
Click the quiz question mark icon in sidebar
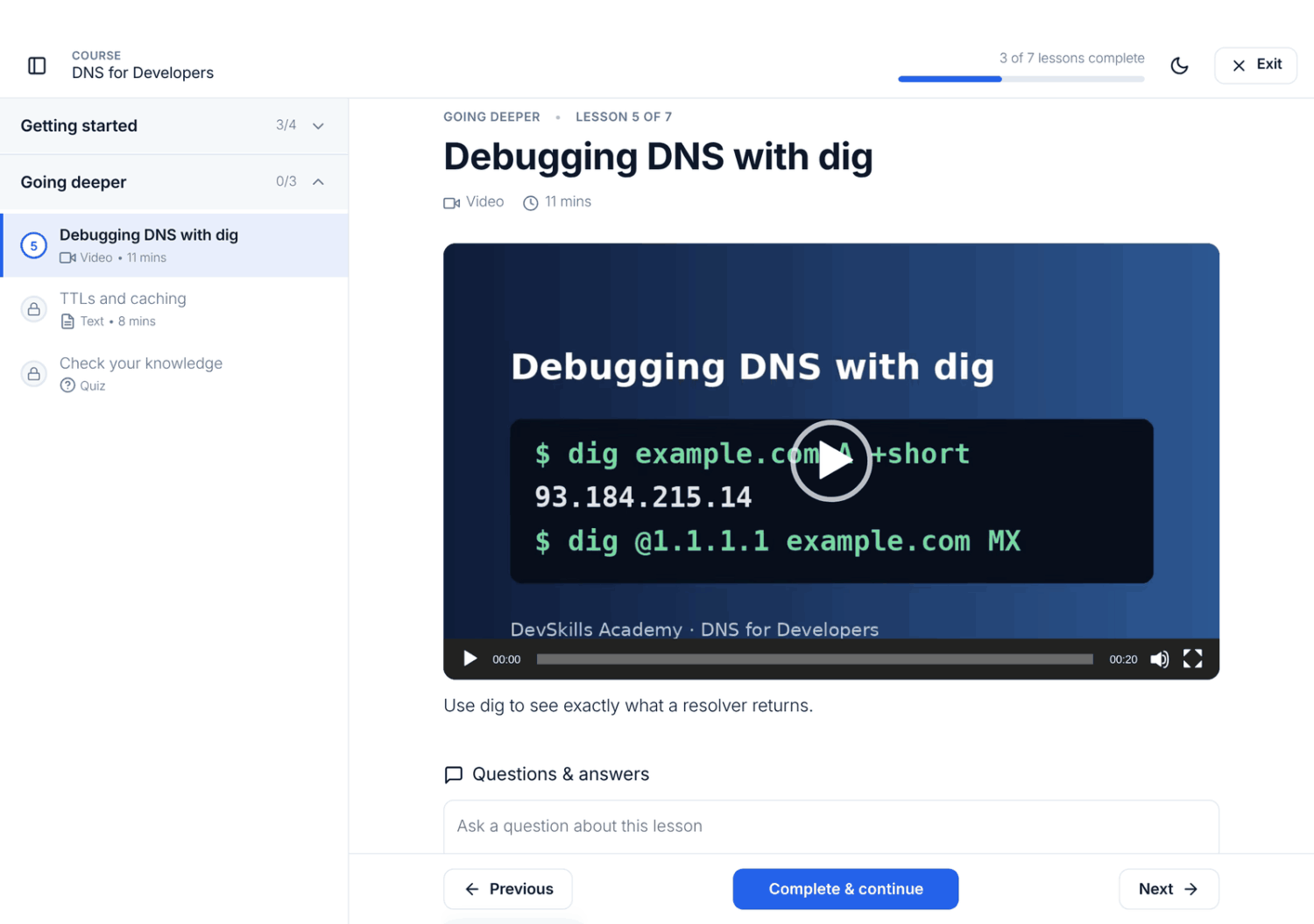67,385
